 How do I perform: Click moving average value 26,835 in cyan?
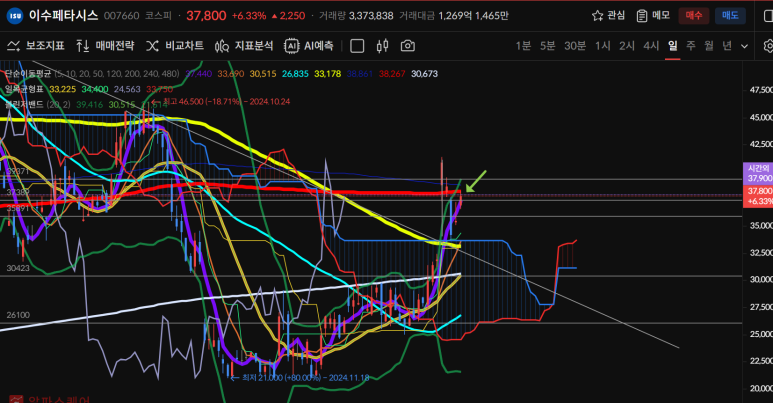coord(295,73)
